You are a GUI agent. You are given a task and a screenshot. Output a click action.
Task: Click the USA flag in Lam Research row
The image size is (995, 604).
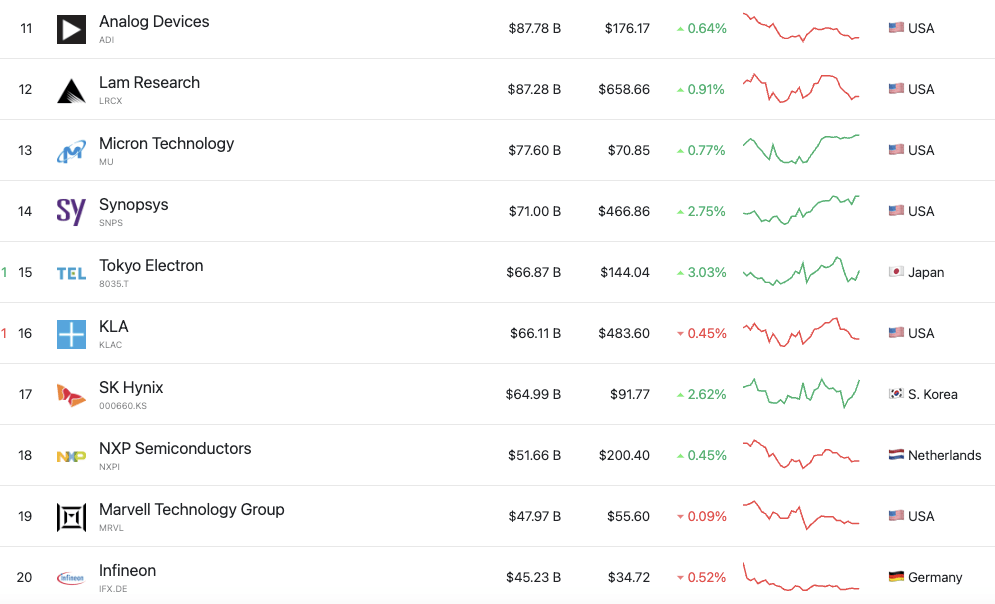click(896, 88)
